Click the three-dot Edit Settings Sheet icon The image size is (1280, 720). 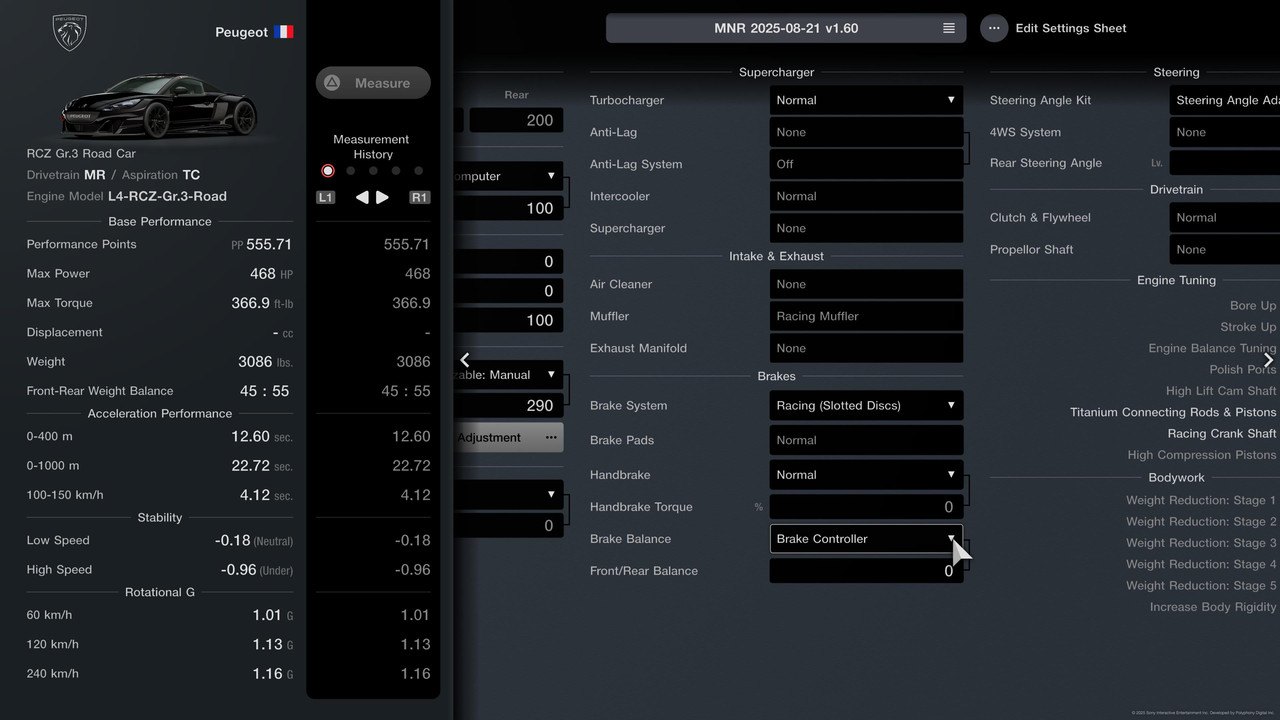tap(994, 28)
